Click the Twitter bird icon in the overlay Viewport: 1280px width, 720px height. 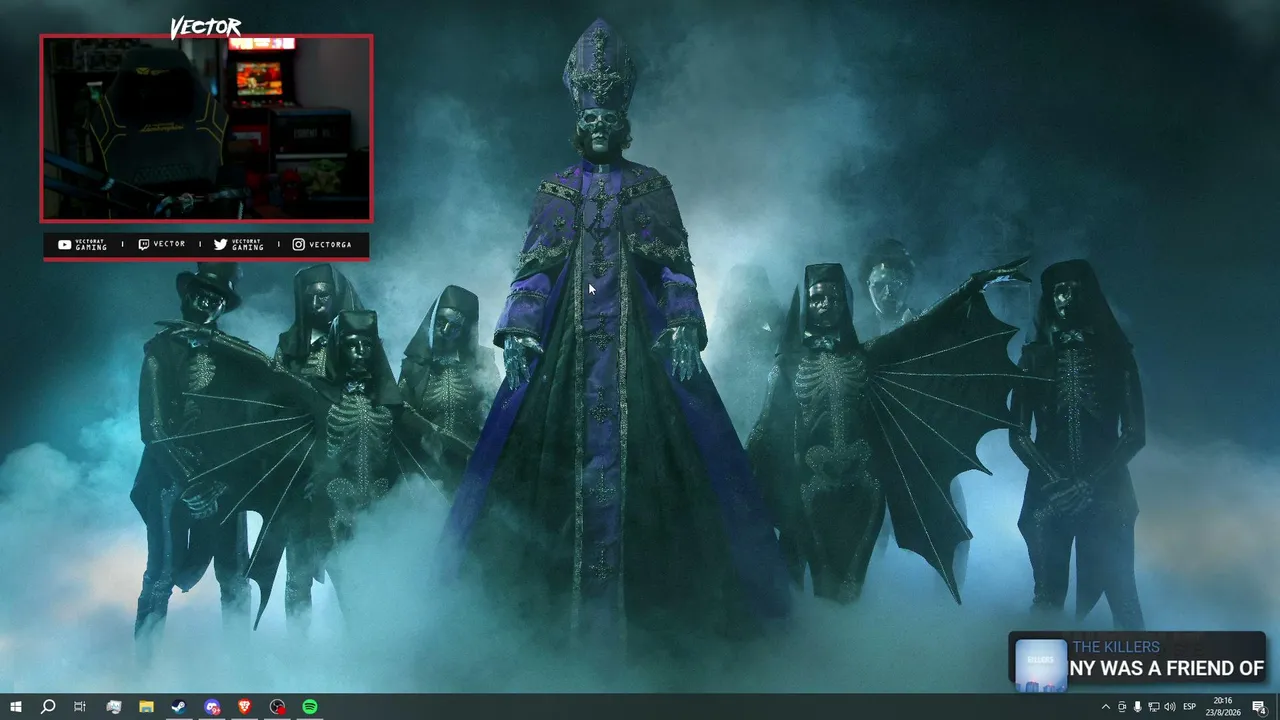pos(220,244)
